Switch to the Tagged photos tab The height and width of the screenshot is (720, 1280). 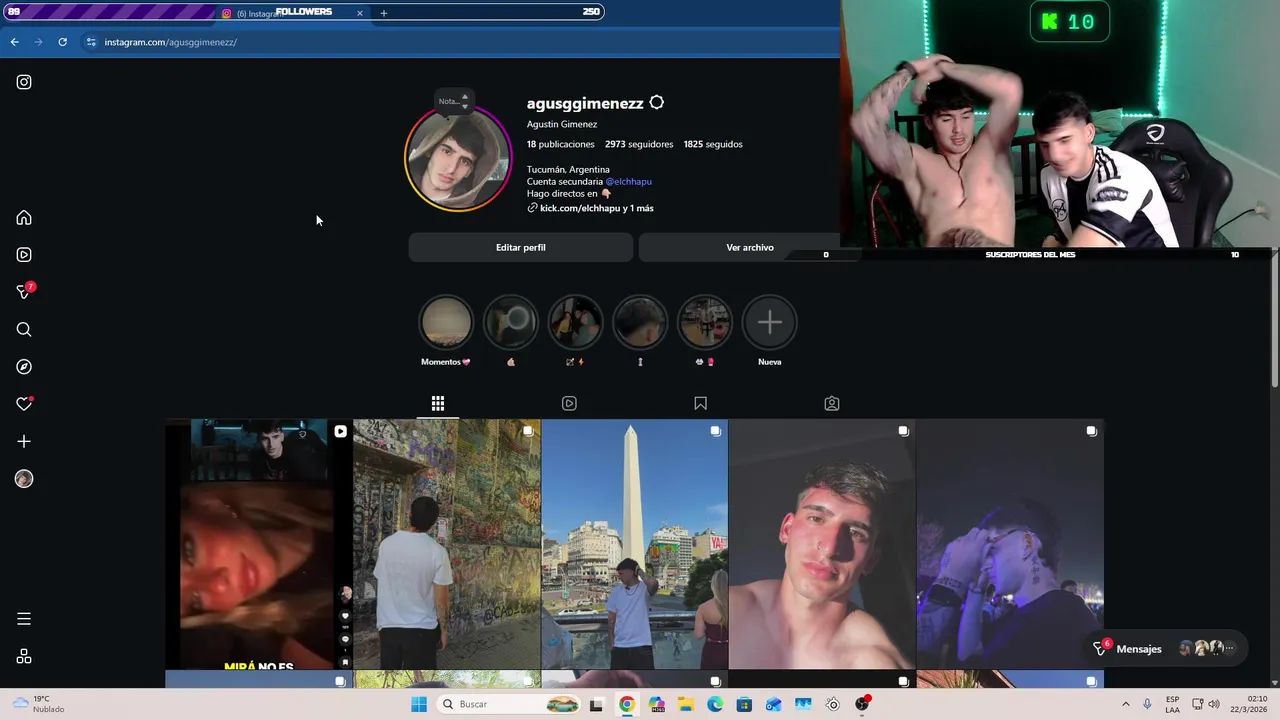832,403
